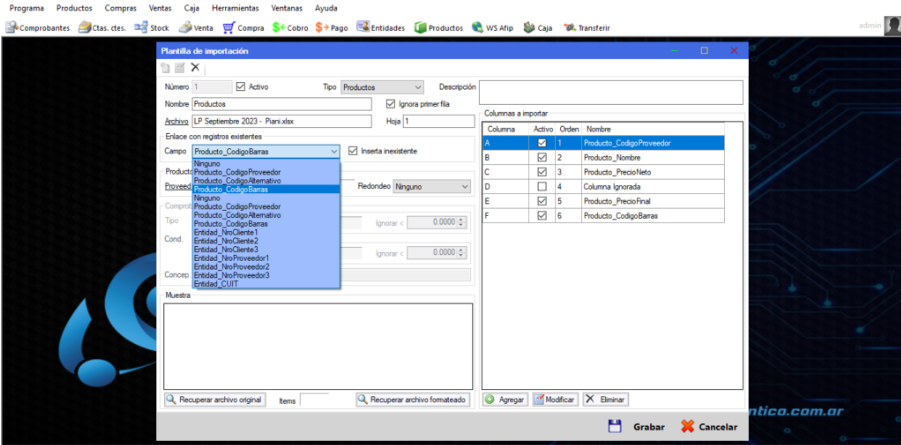Click the delete X icon in dialog toolbar
This screenshot has height=445, width=901.
coord(195,67)
